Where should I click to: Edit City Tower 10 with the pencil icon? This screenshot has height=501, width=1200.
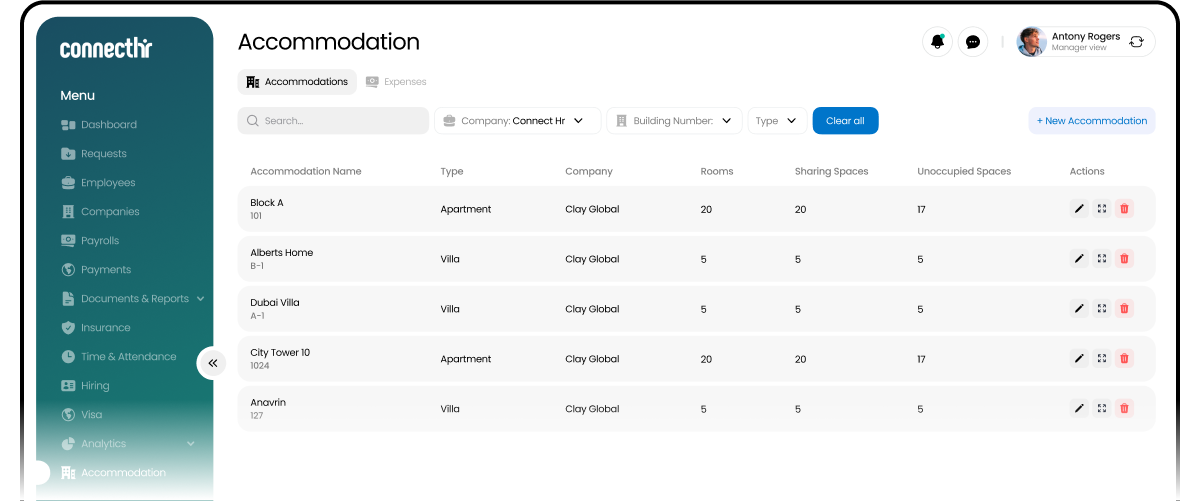tap(1079, 358)
